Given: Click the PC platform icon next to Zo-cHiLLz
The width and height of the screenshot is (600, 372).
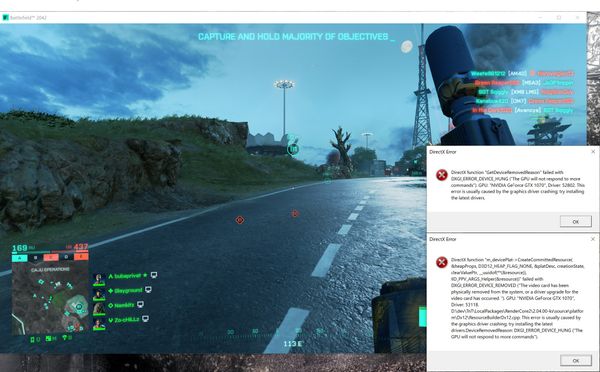Looking at the screenshot, I should 145,318.
